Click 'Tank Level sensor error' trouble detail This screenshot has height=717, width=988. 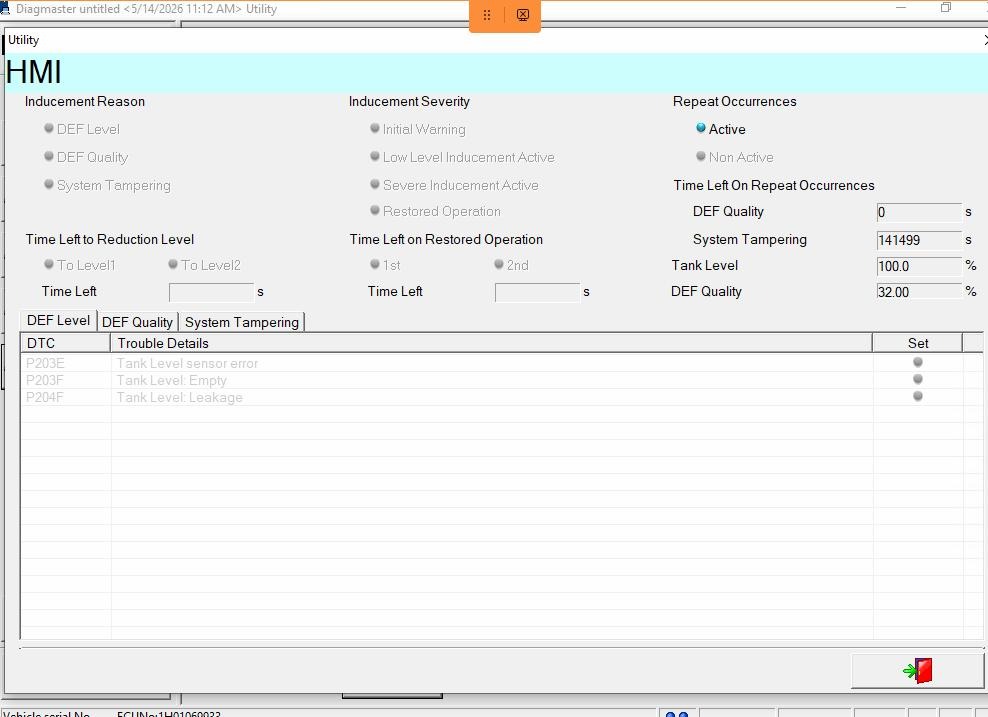tap(187, 364)
